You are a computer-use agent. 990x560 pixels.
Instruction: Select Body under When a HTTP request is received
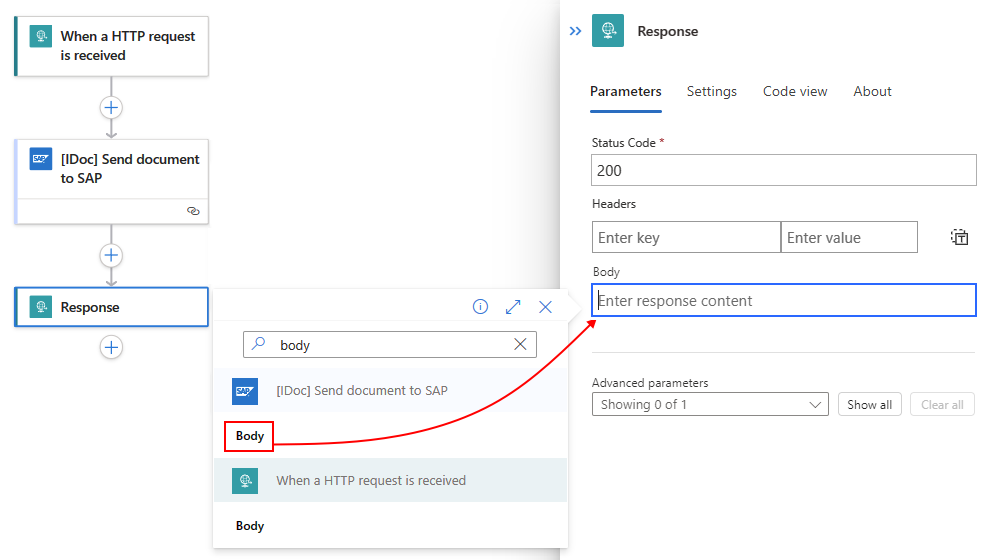click(x=249, y=526)
